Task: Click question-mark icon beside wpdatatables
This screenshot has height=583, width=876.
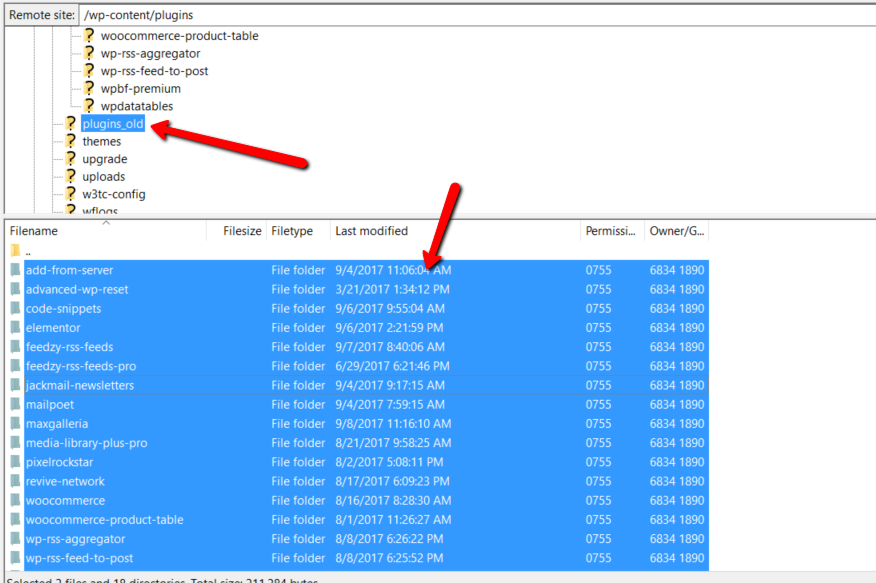Action: (x=89, y=106)
